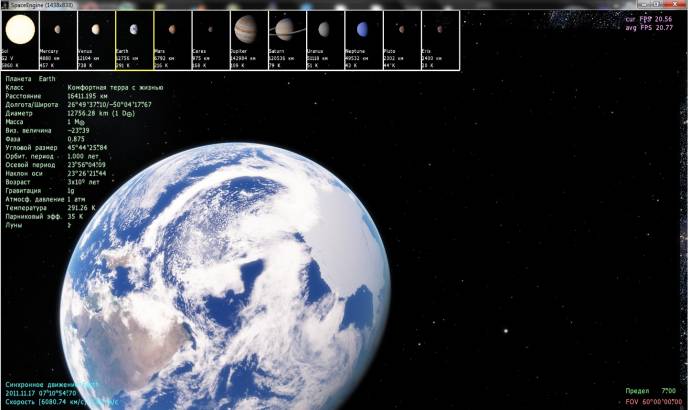Click the 'Фаза' value 0,875

click(x=76, y=139)
